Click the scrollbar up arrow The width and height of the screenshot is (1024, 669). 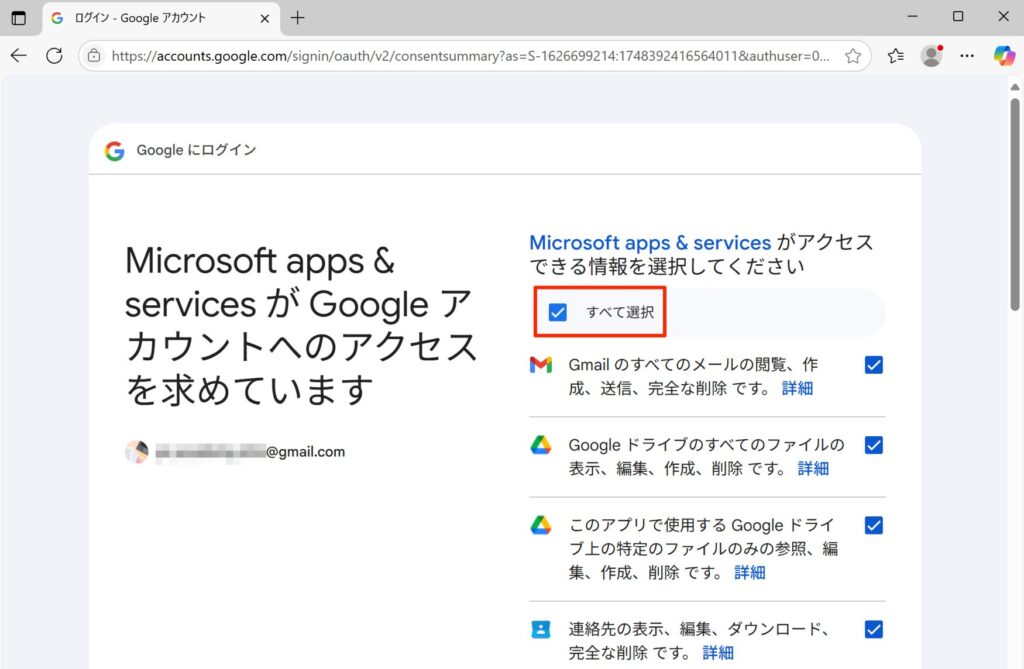pos(1015,87)
